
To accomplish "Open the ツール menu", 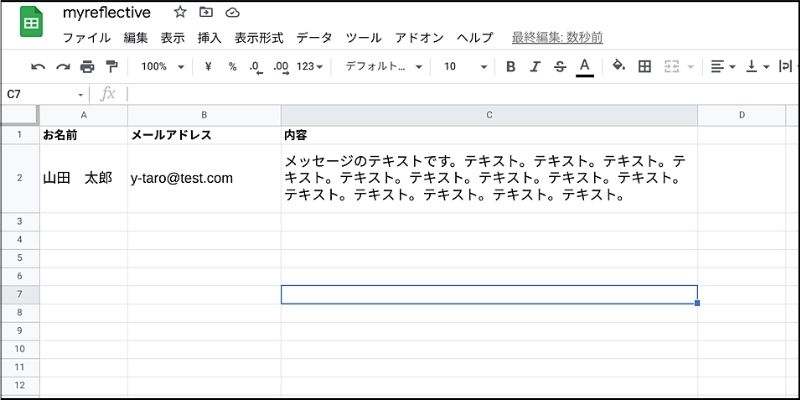I will (363, 38).
